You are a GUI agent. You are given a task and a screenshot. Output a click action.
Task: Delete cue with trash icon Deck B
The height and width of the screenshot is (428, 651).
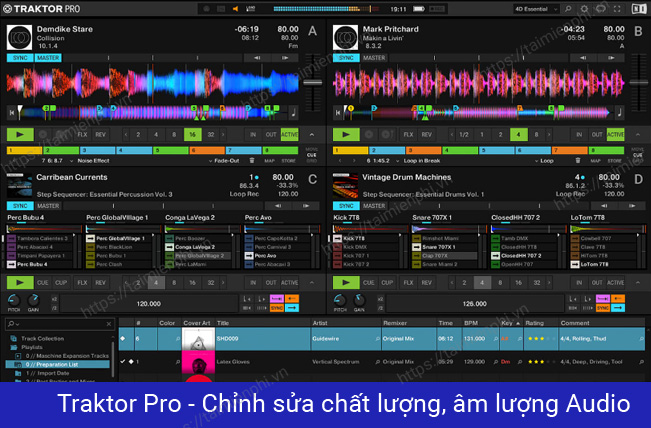(x=578, y=161)
